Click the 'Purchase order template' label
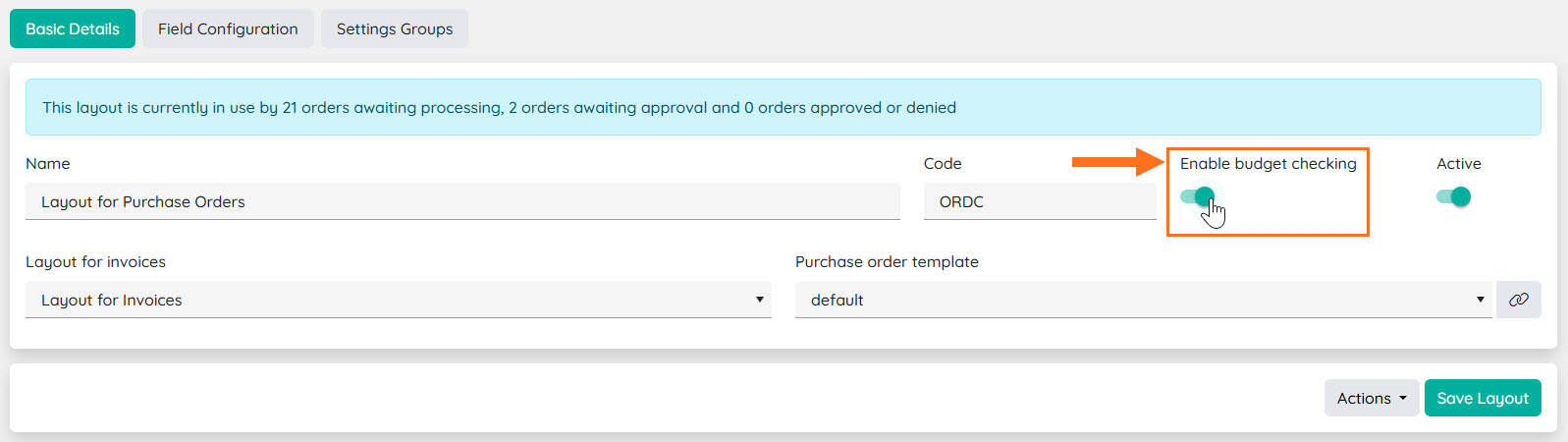Image resolution: width=1568 pixels, height=442 pixels. [887, 262]
